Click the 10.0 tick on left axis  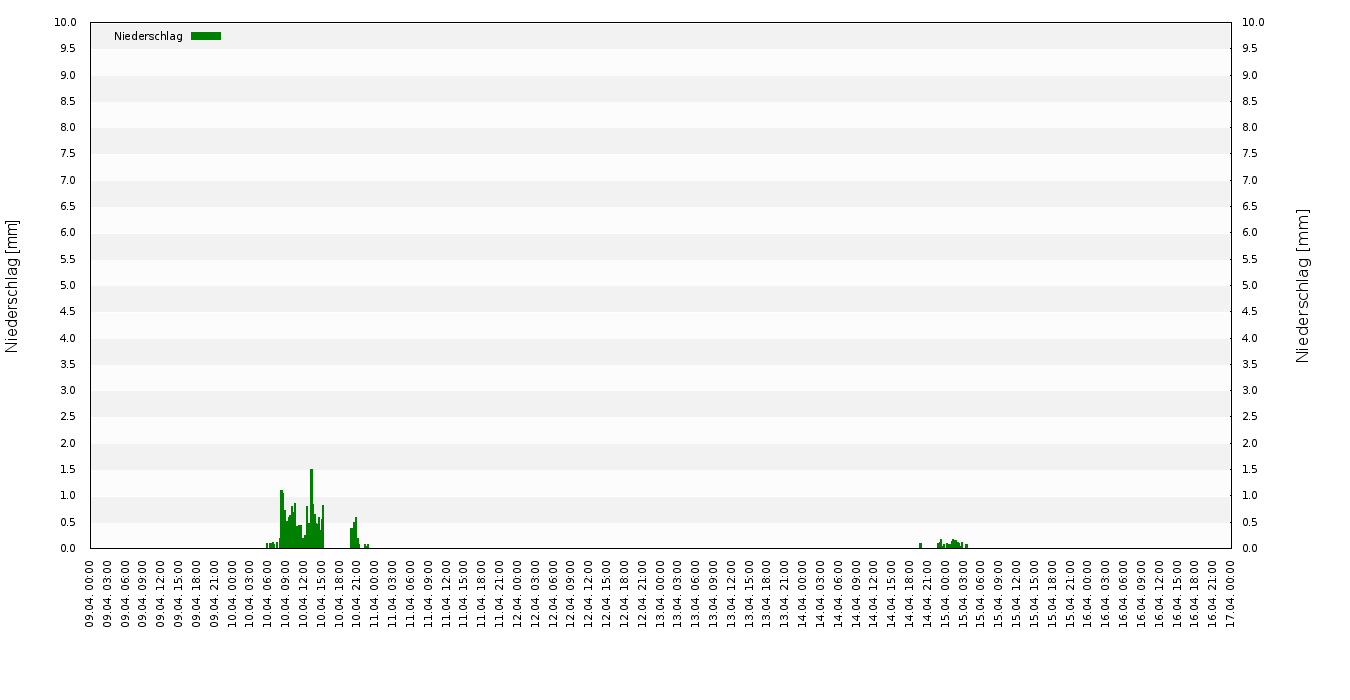point(65,23)
